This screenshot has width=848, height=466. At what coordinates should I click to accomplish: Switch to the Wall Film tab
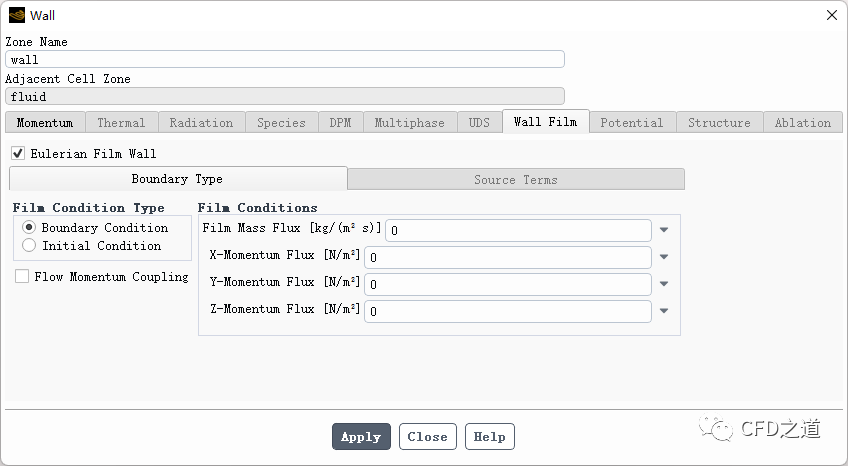[x=545, y=122]
